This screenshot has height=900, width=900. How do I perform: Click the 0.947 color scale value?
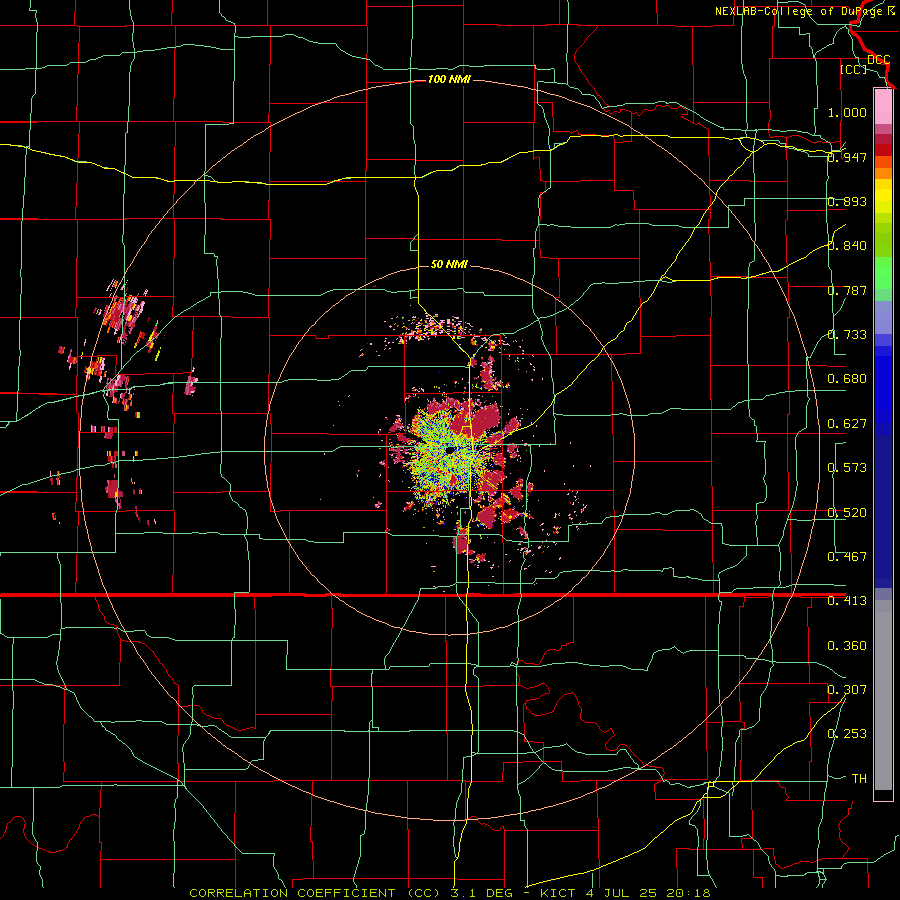(847, 157)
